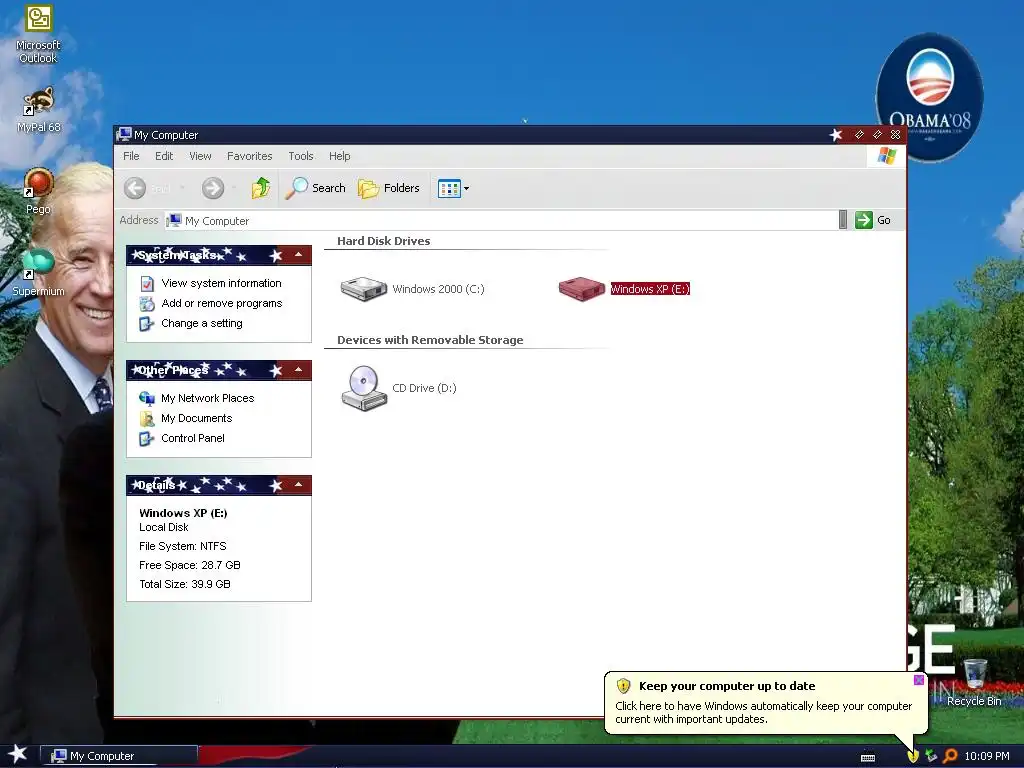This screenshot has width=1024, height=768.
Task: Open My Documents link
Action: click(x=197, y=418)
